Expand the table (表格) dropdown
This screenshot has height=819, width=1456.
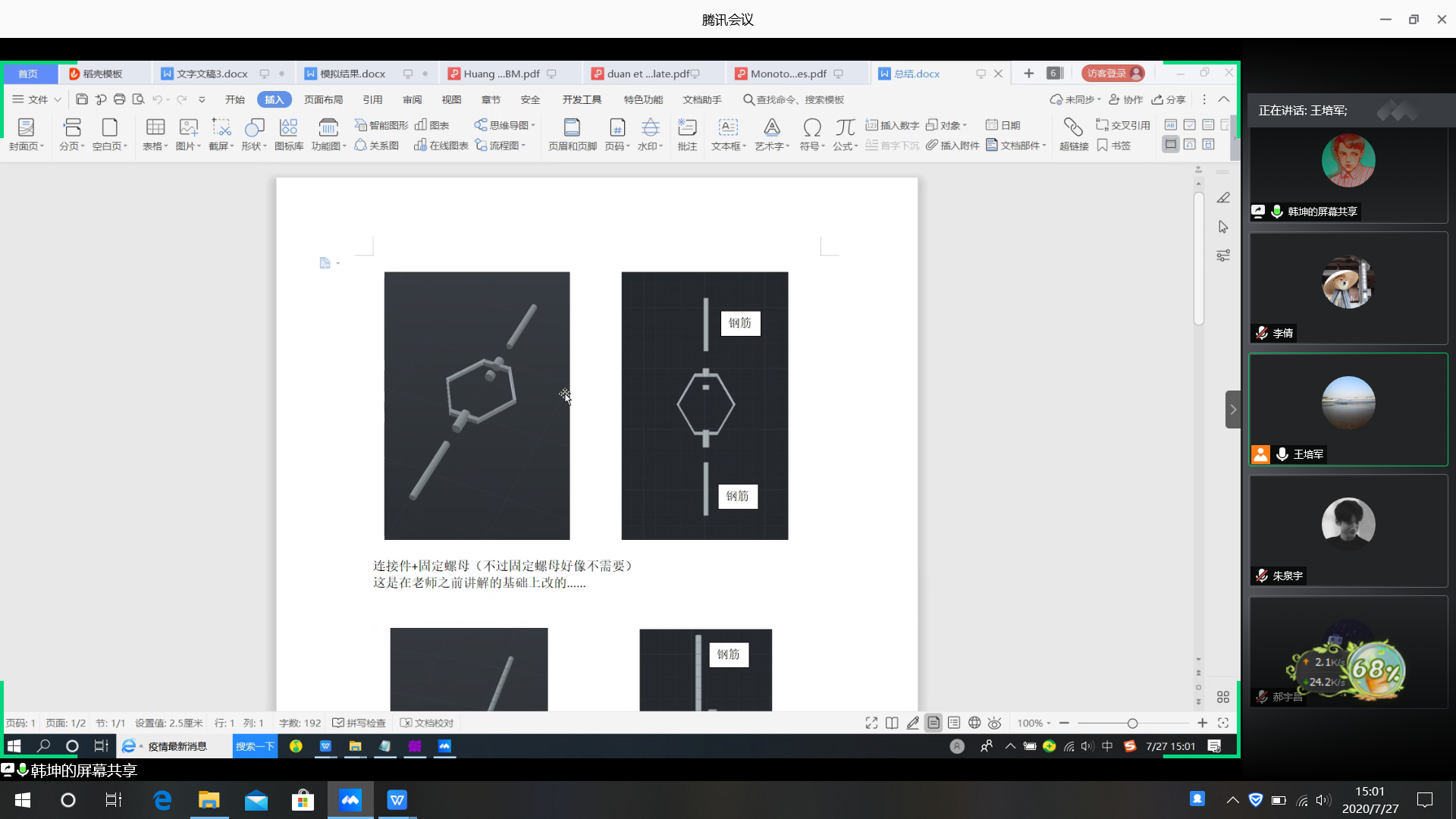(155, 146)
